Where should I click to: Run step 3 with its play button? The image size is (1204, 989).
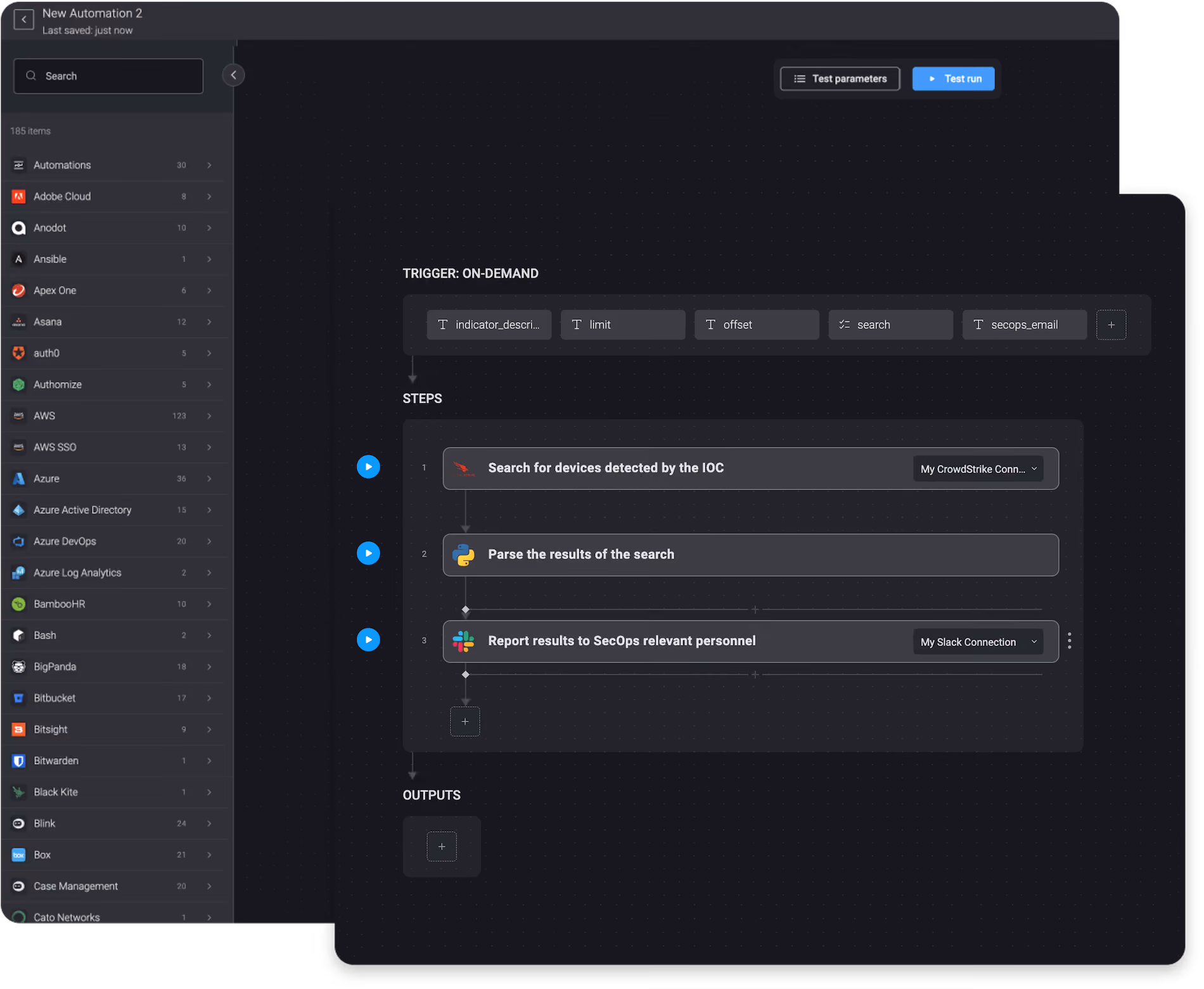(368, 639)
